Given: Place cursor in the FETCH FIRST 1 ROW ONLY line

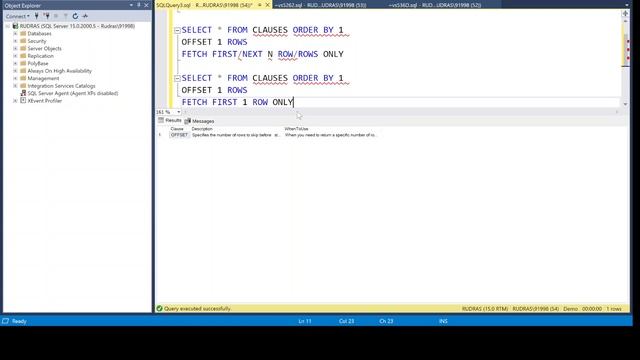Looking at the screenshot, I should click(238, 102).
